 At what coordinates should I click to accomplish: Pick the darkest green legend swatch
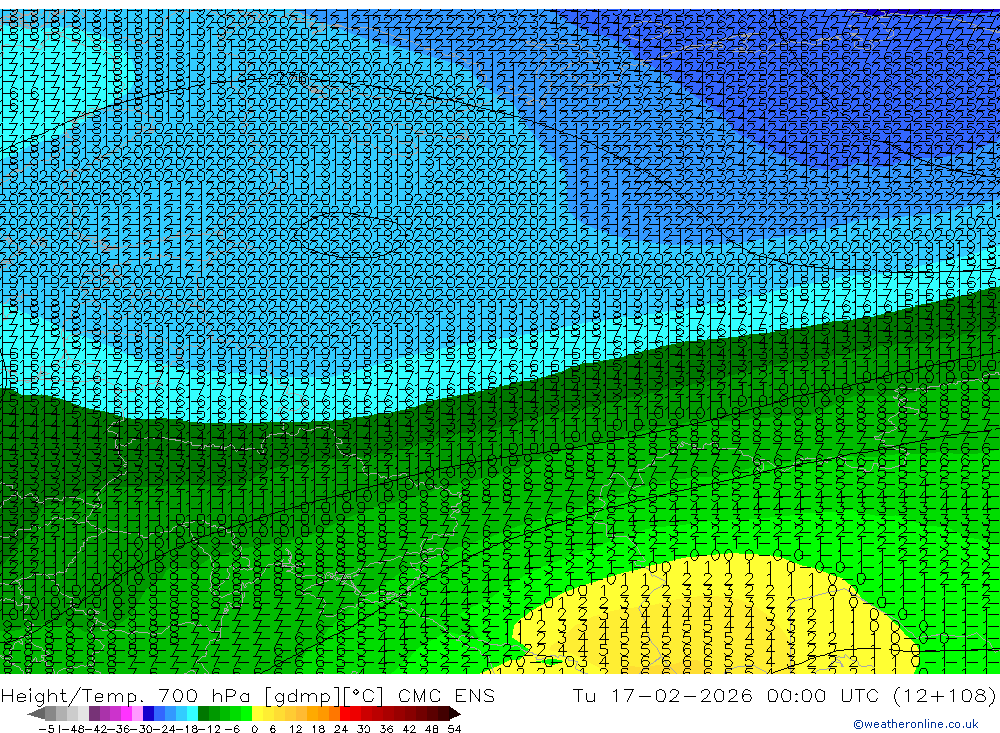click(203, 714)
